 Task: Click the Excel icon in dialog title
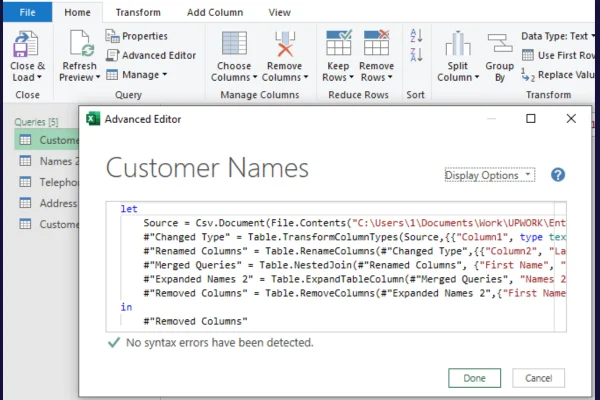click(x=93, y=119)
